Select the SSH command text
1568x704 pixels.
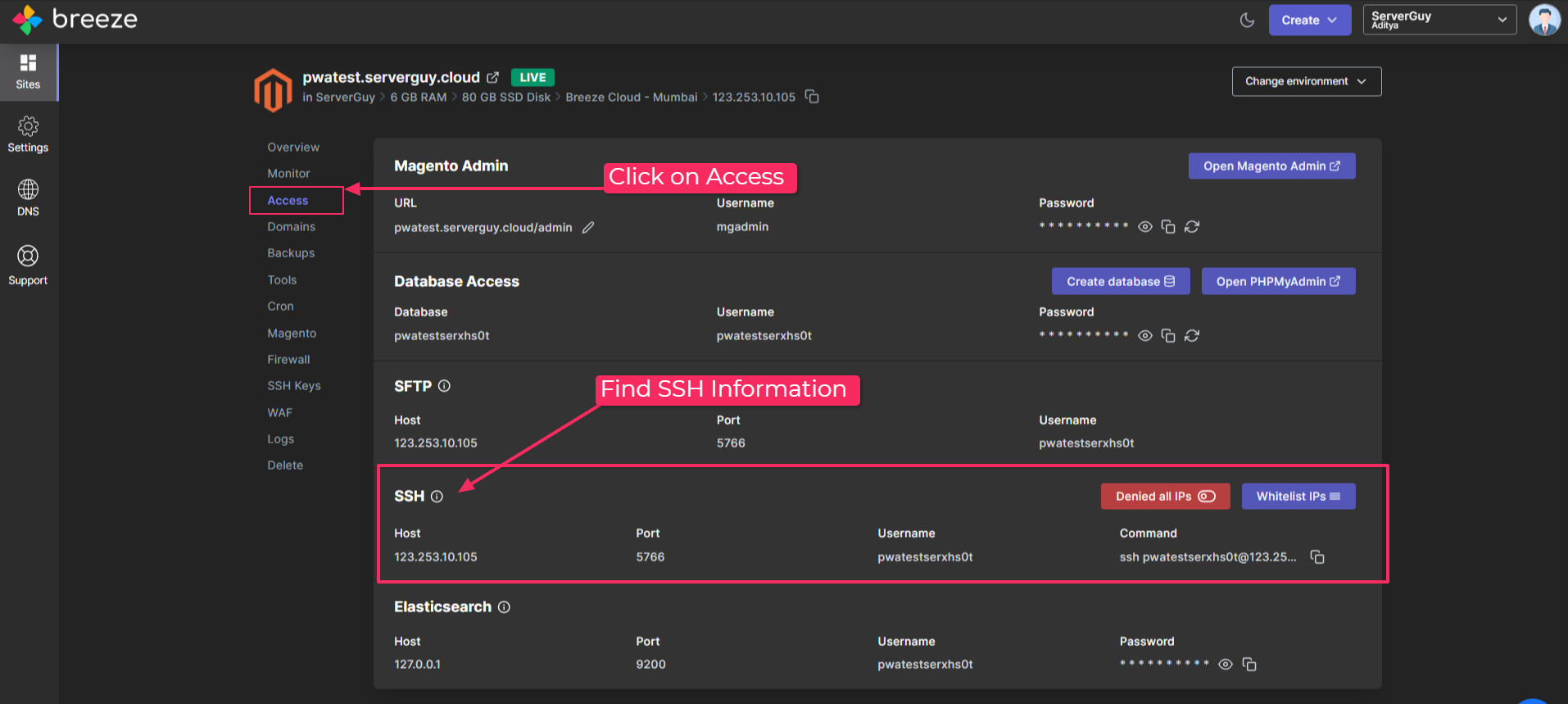1208,557
